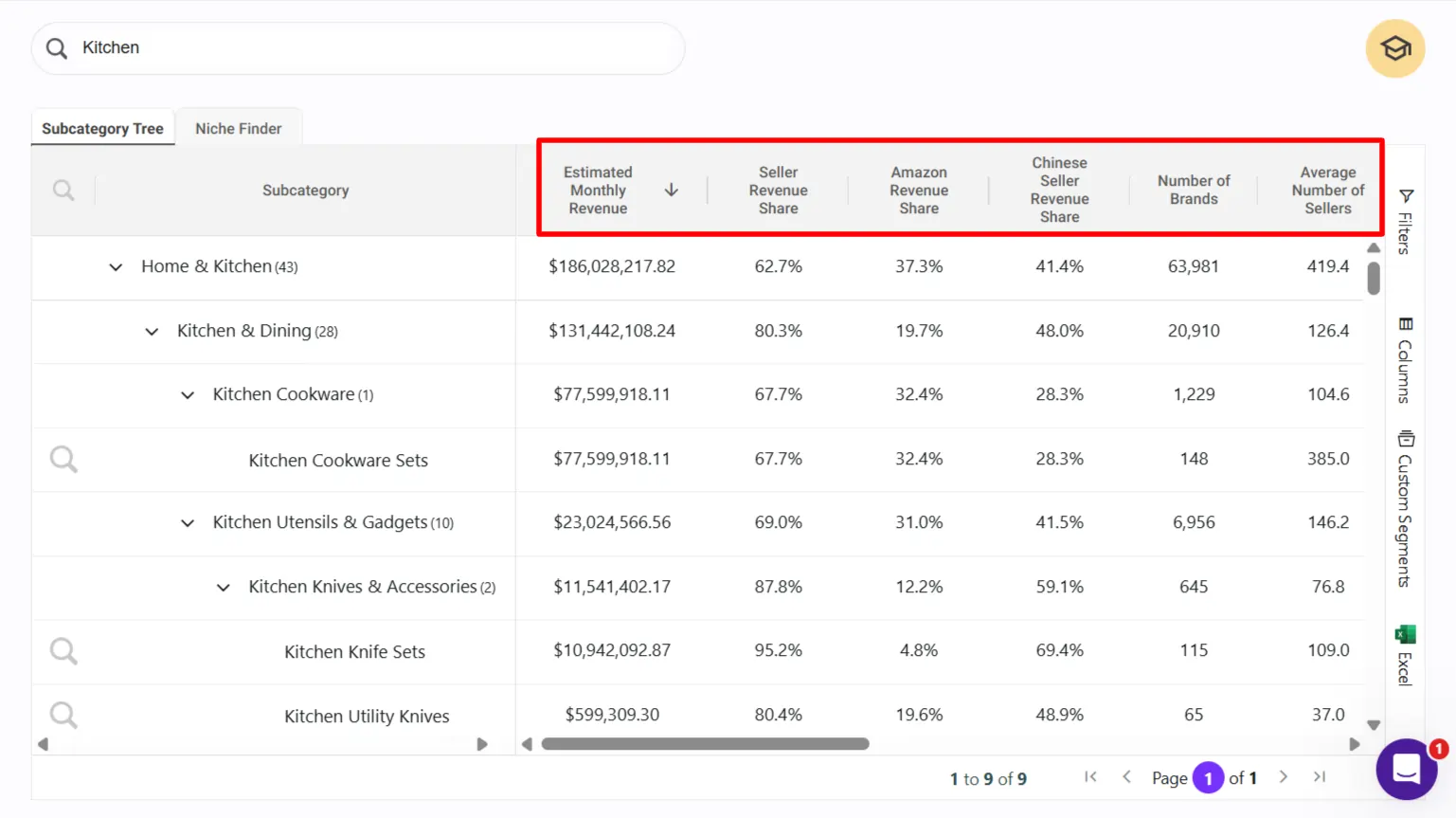Click the search icon beside Kitchen Knife Sets
The width and height of the screenshot is (1456, 818).
tap(63, 651)
